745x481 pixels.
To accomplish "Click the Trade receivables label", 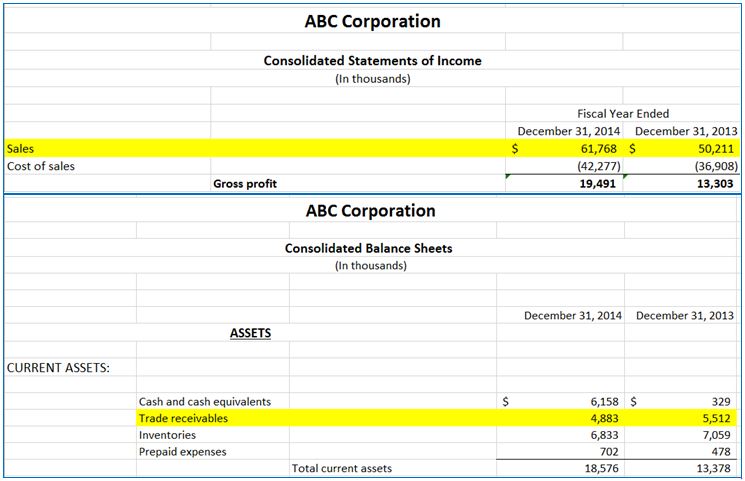I will (183, 418).
